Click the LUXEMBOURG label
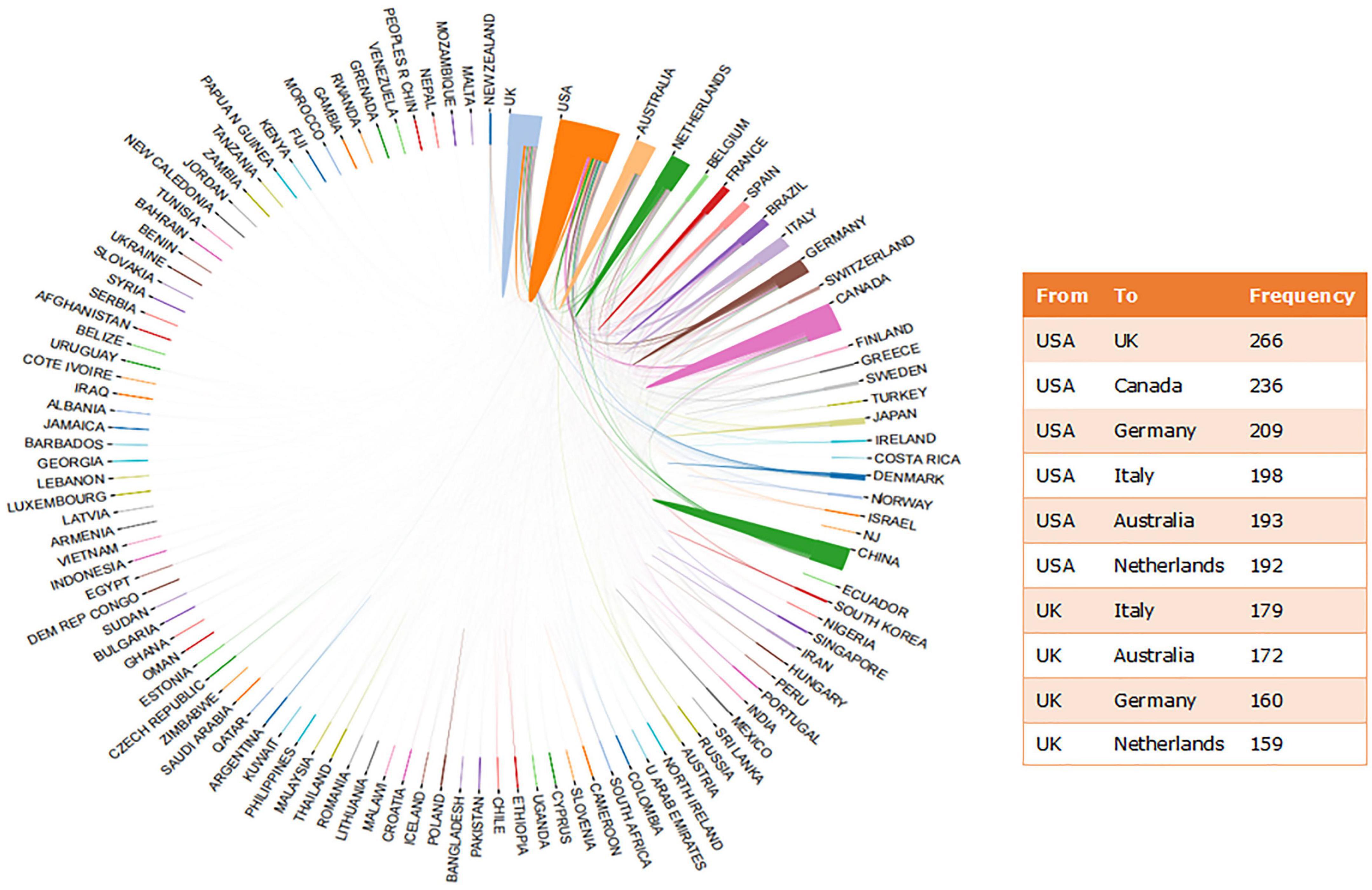Viewport: 1372px width, 890px height. (57, 501)
